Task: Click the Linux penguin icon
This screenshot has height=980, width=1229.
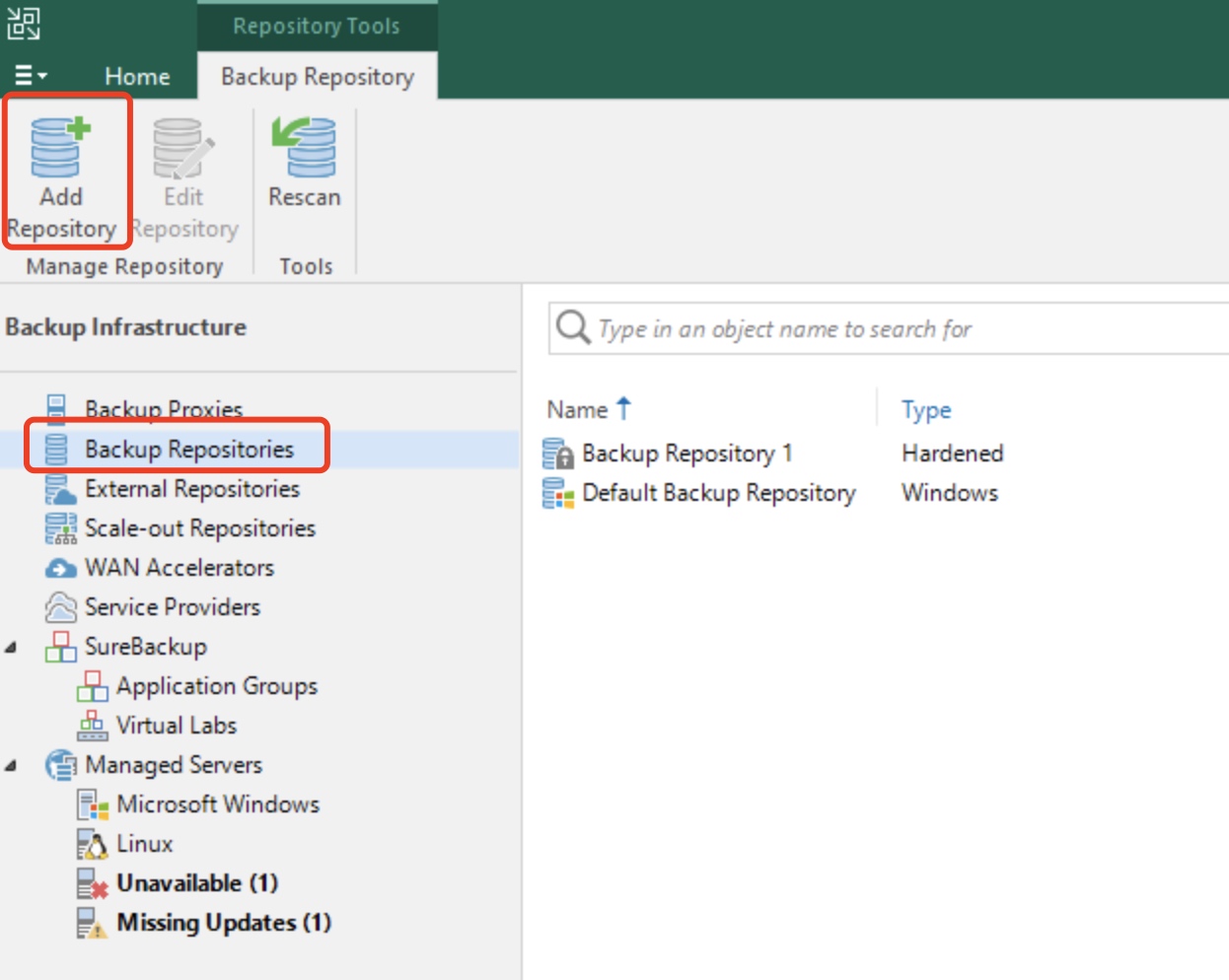Action: 93,844
